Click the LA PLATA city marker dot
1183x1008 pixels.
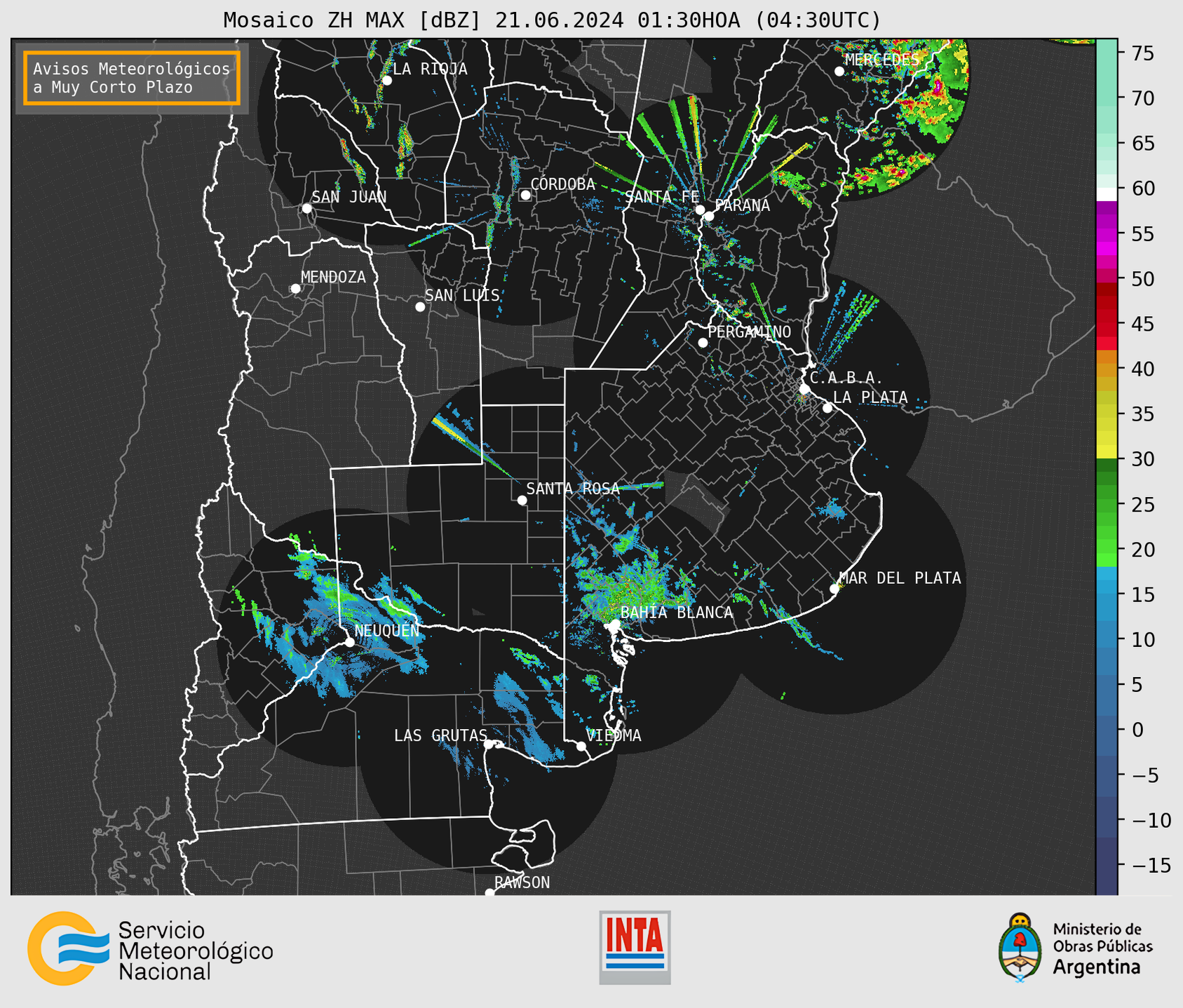[827, 408]
